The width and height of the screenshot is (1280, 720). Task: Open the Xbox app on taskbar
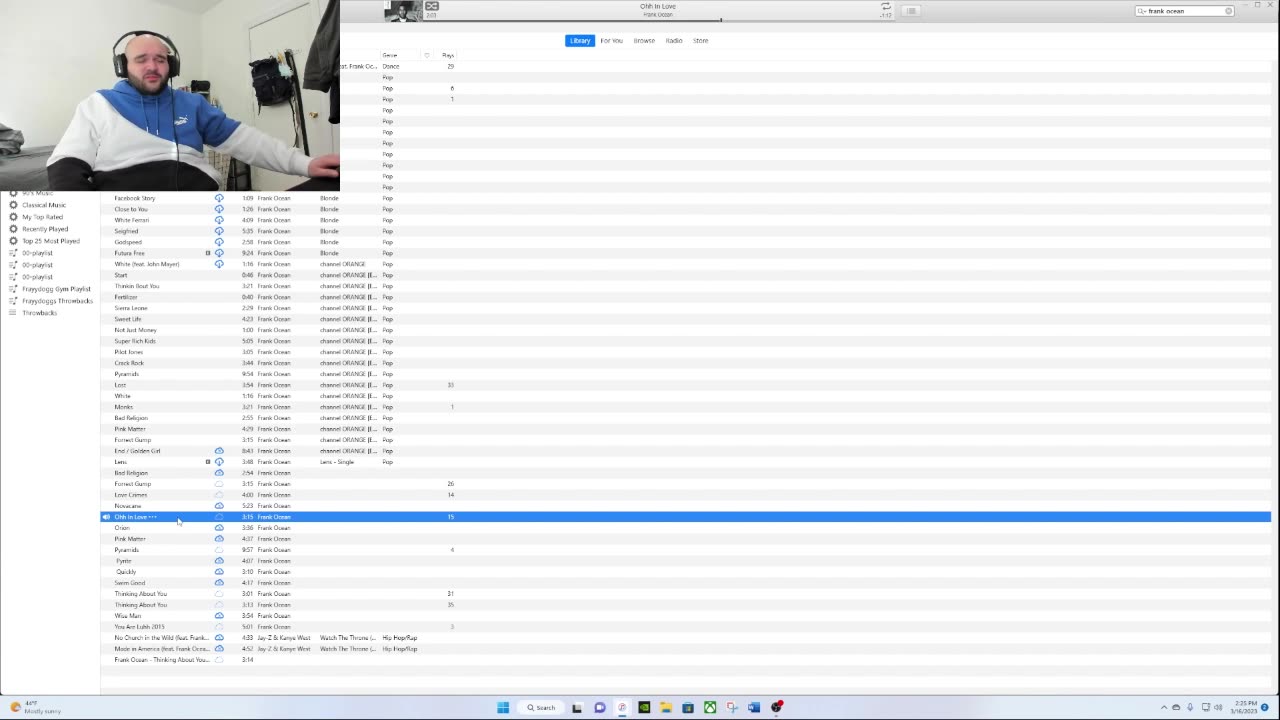pos(710,707)
